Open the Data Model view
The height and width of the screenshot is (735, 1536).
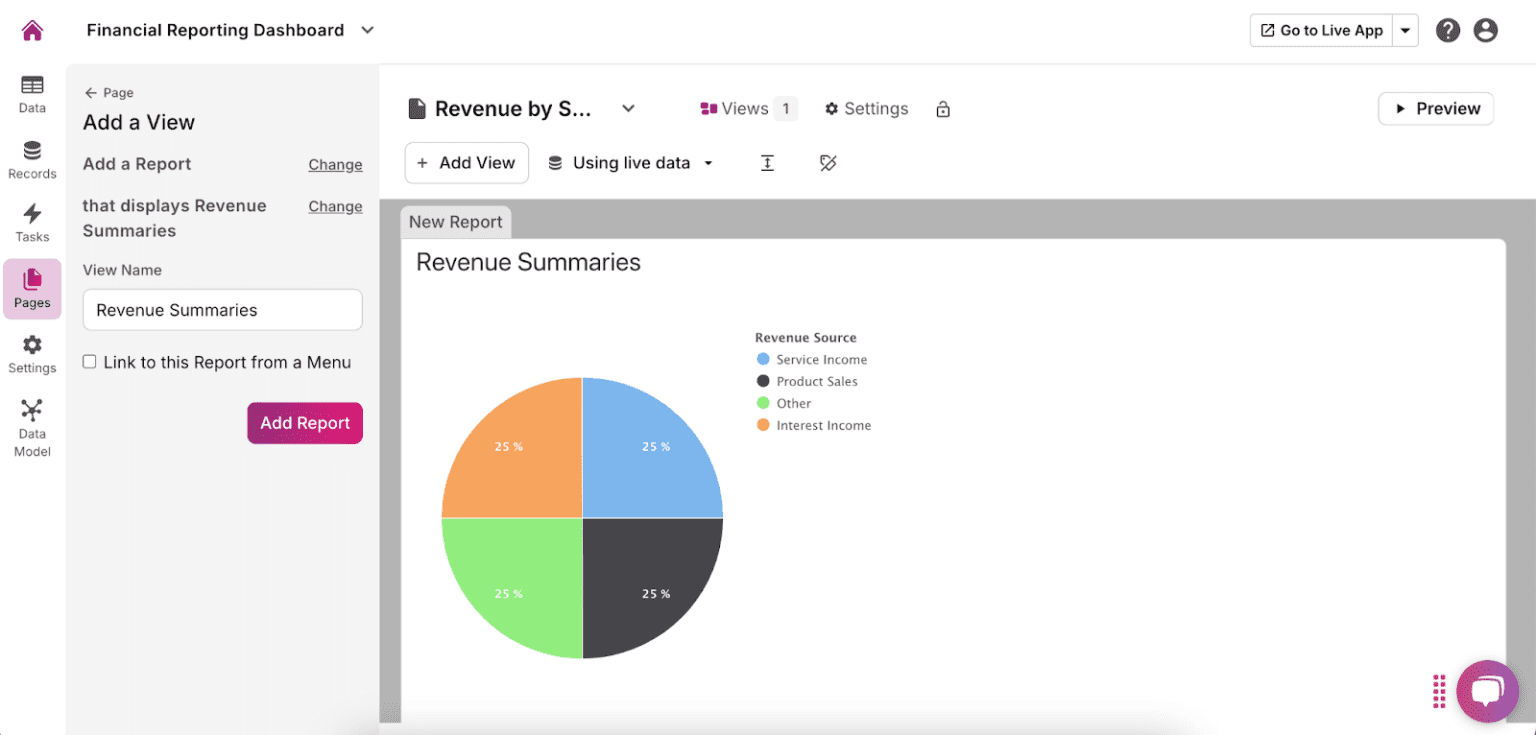tap(32, 425)
